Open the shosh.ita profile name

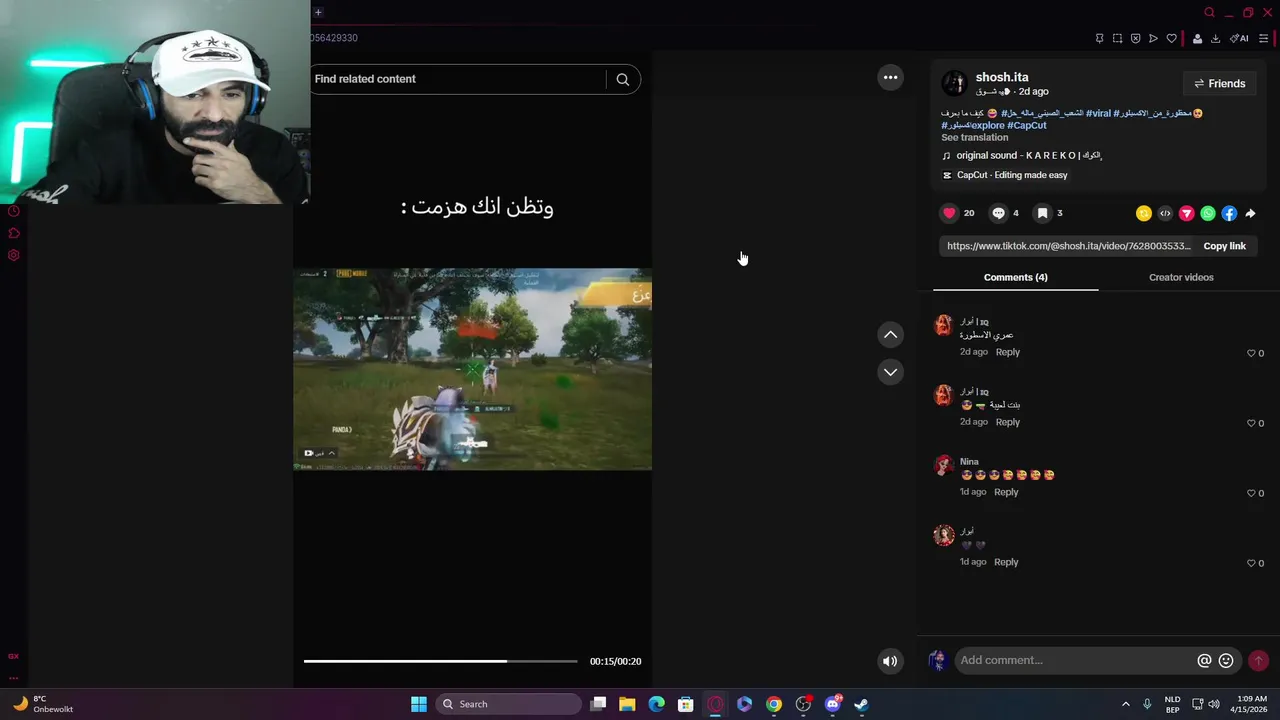point(1002,77)
